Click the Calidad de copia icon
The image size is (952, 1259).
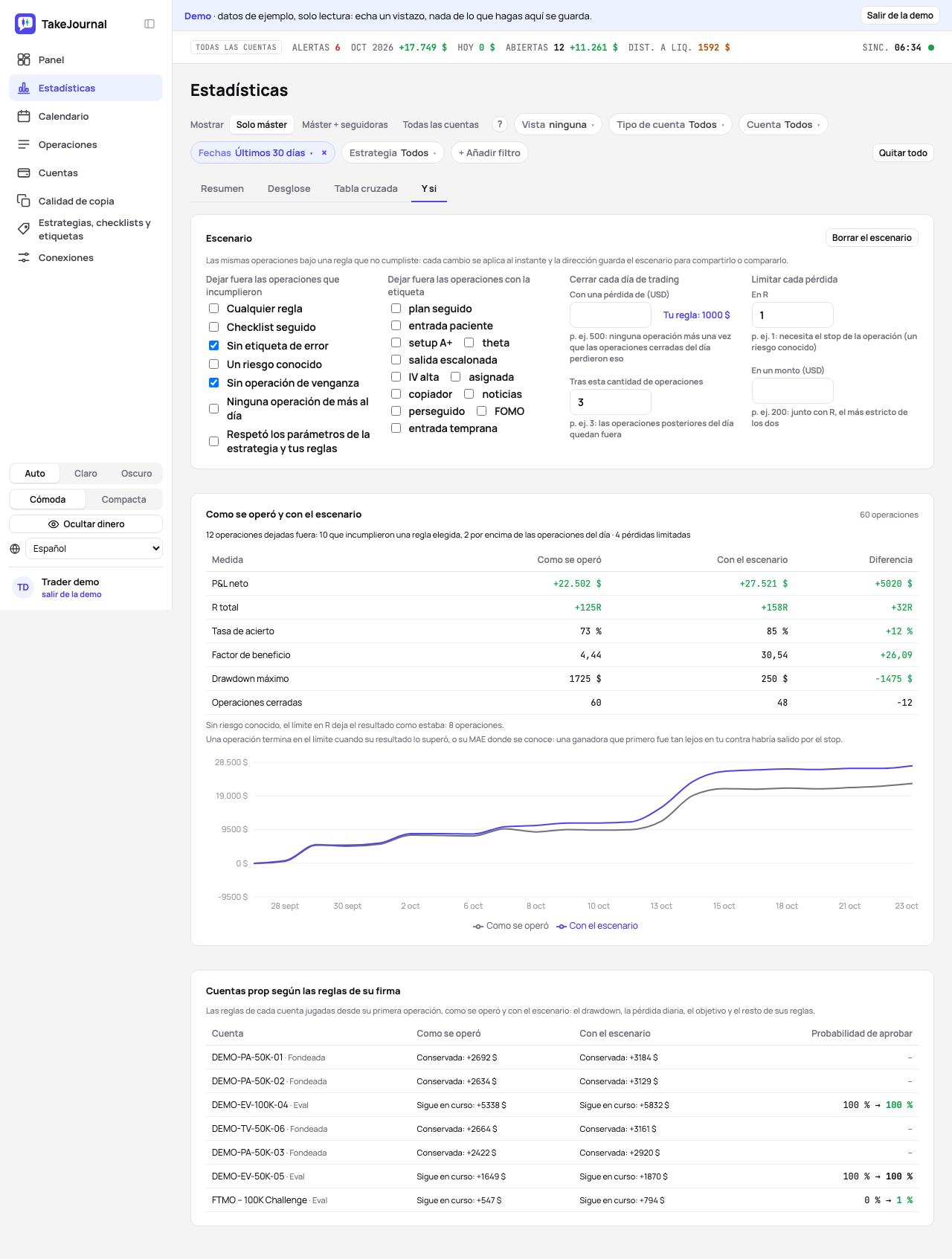pos(24,201)
